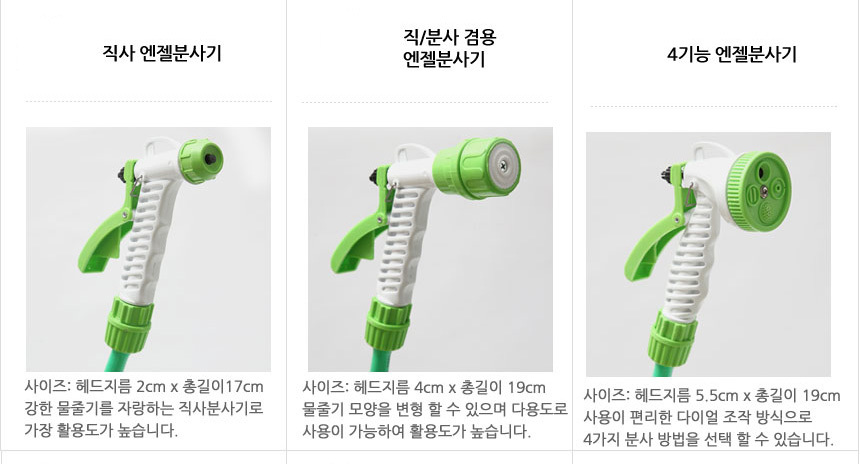This screenshot has width=860, height=464.
Task: Click the small green nozzle tip on first sprayer
Action: (201, 161)
